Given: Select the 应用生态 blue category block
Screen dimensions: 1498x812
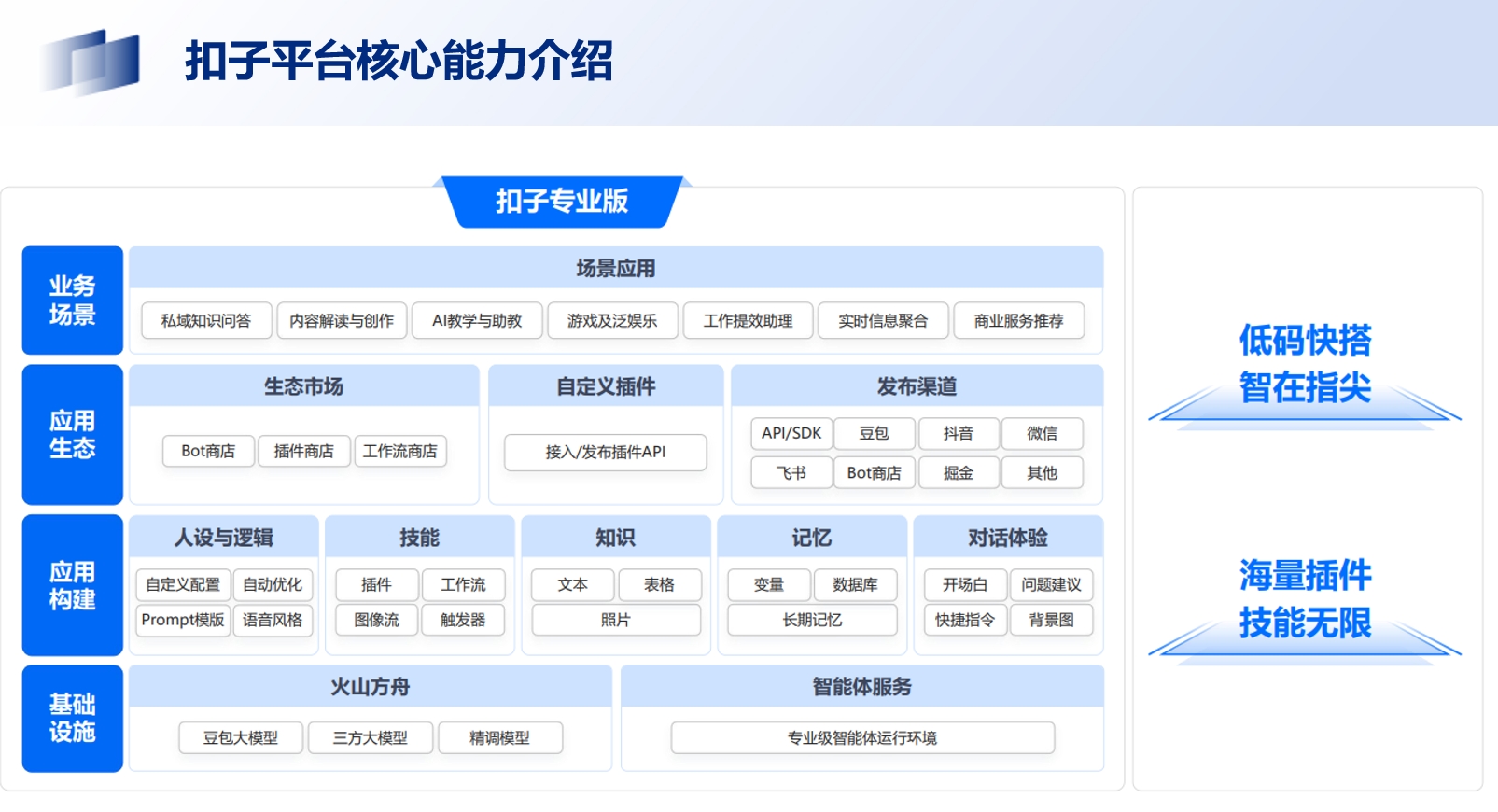Looking at the screenshot, I should coord(73,435).
